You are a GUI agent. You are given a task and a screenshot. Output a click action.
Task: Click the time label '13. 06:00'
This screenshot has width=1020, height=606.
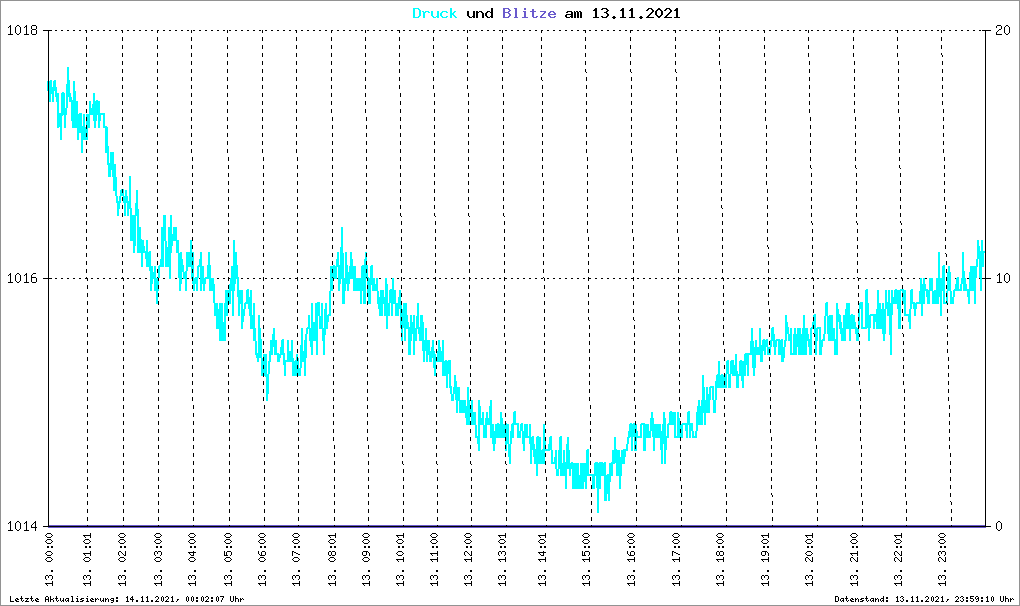(x=263, y=559)
